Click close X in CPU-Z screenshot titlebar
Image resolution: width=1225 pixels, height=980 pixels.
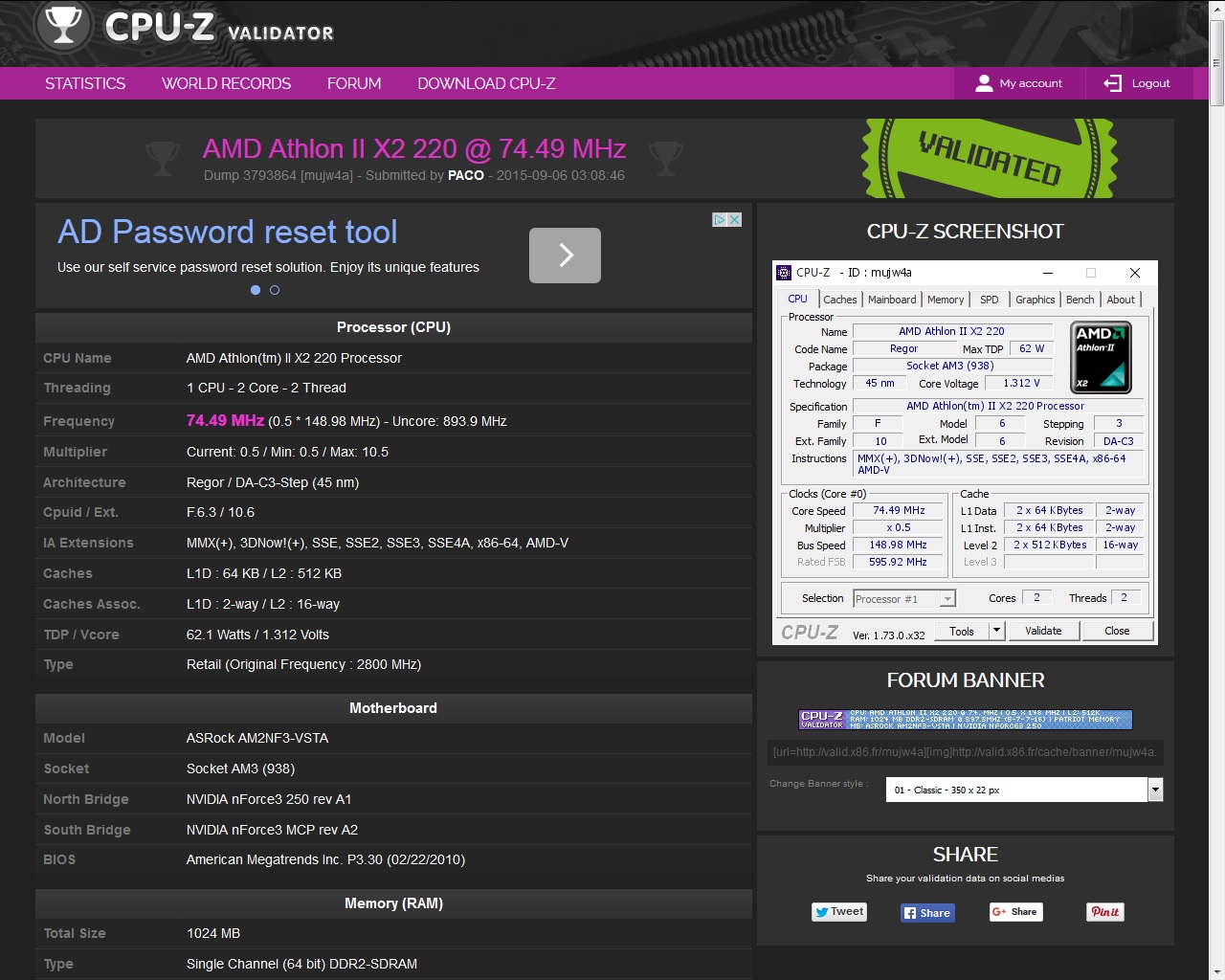[1135, 273]
